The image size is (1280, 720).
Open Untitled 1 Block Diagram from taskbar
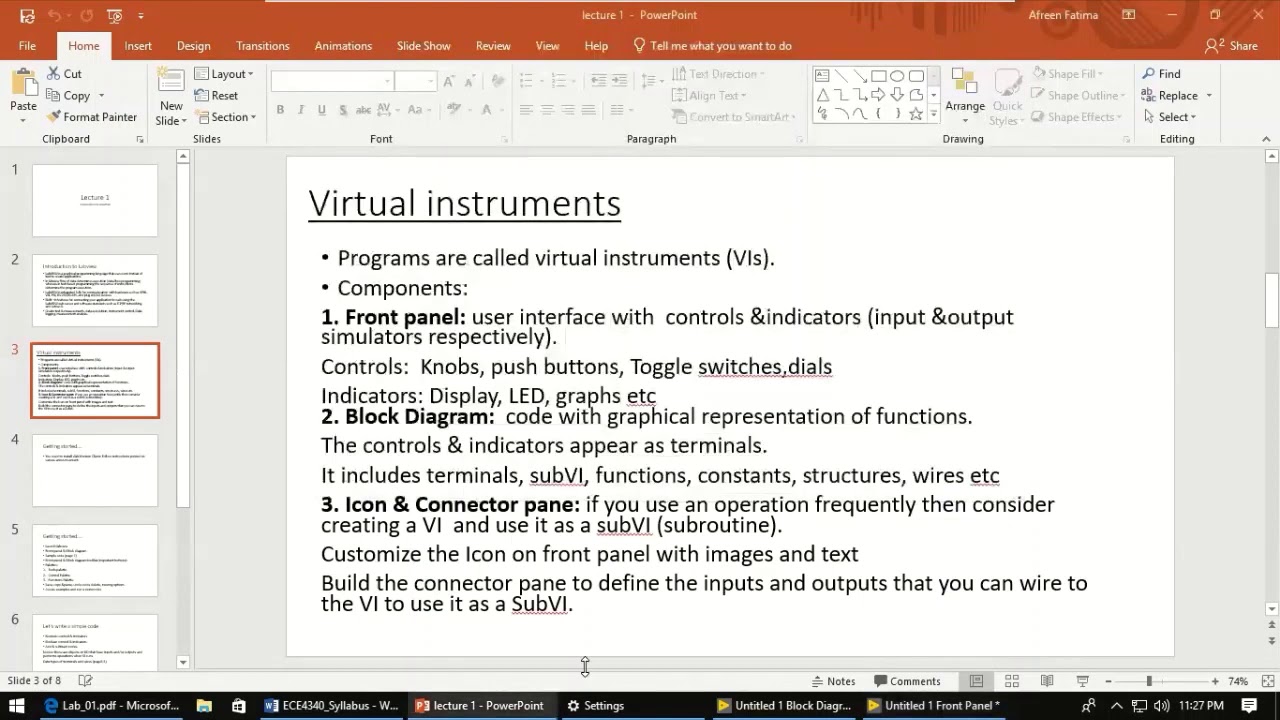pos(783,706)
